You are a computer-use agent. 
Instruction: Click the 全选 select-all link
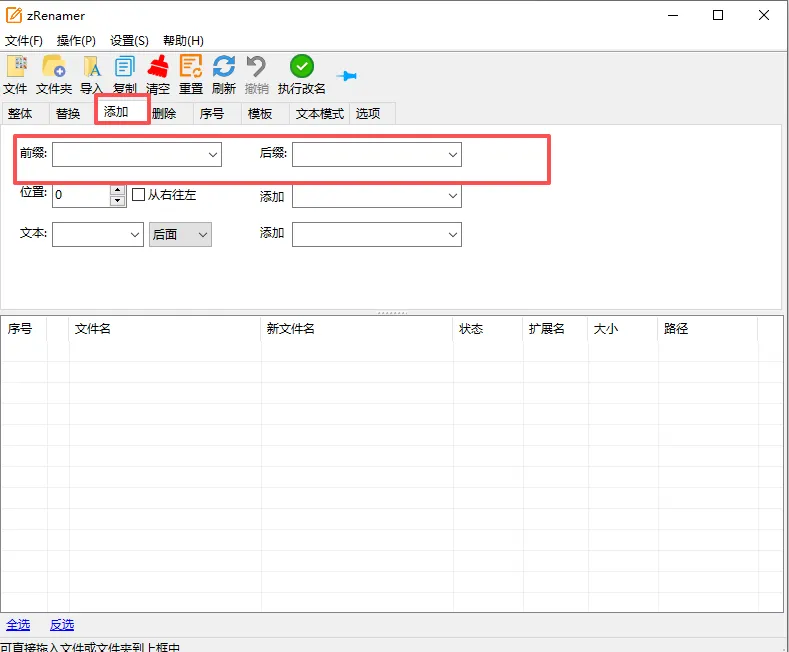[x=18, y=625]
